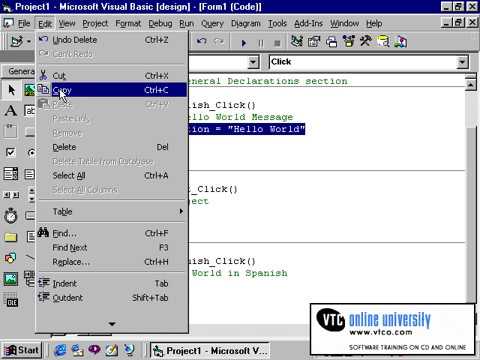This screenshot has height=360, width=480.
Task: Open the Click procedure dropdown
Action: [x=462, y=62]
